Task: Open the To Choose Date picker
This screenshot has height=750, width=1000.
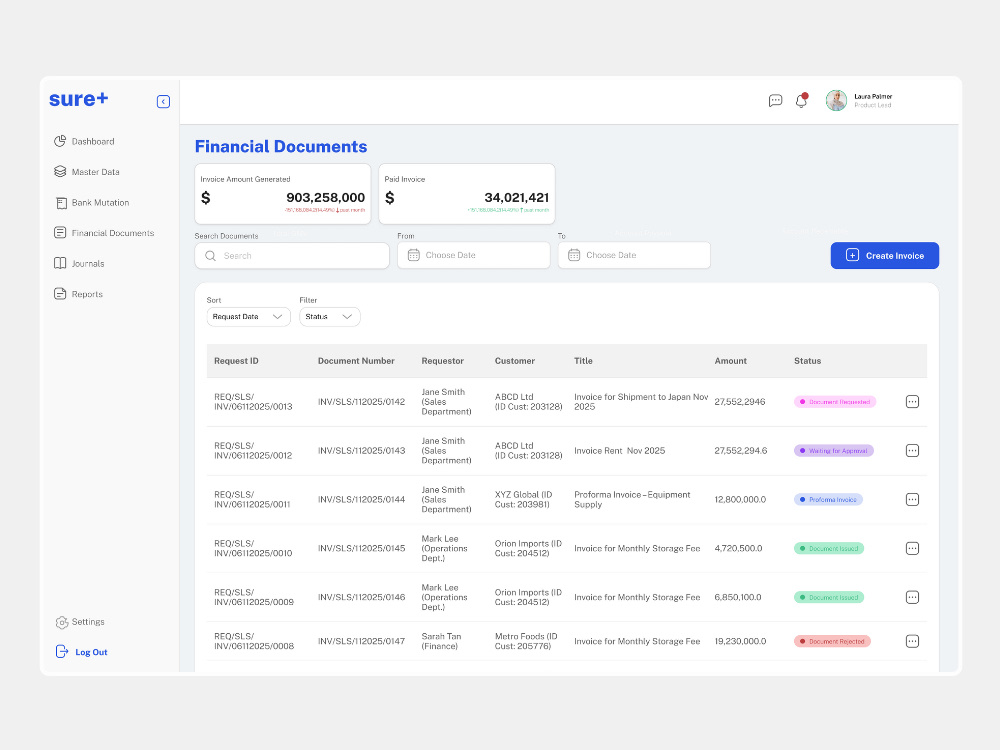Action: (634, 255)
